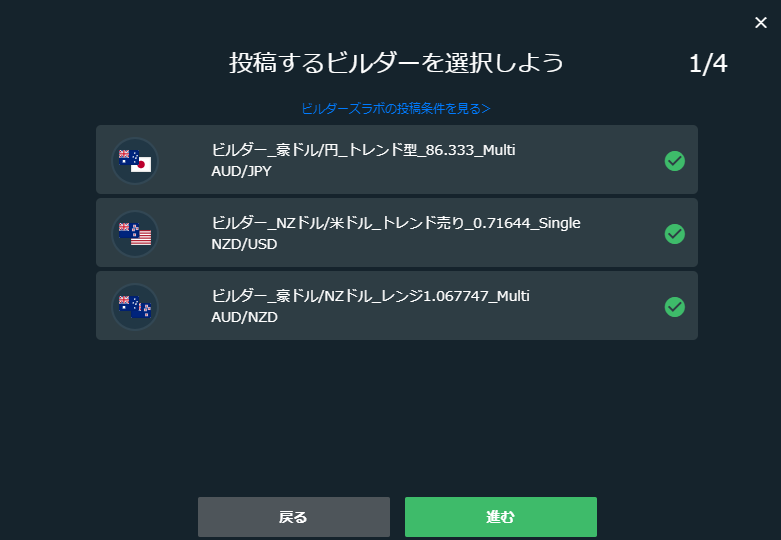Screen dimensions: 781x540
Task: Click the 投稿するビルダーを選択しよう heading
Action: 396,63
